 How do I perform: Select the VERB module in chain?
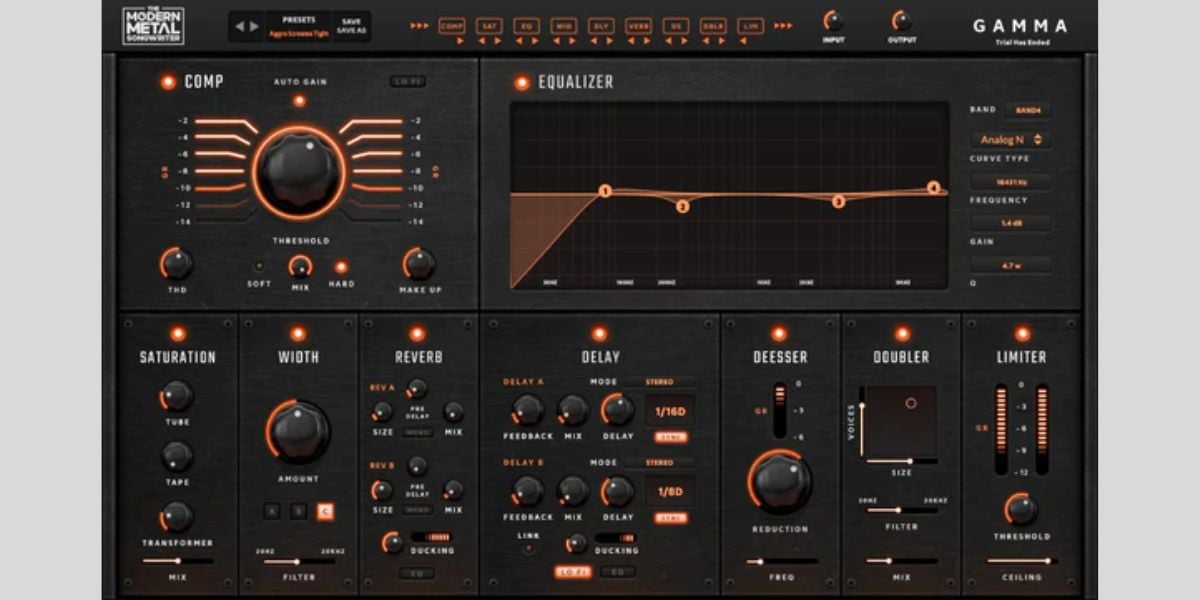pyautogui.click(x=638, y=26)
